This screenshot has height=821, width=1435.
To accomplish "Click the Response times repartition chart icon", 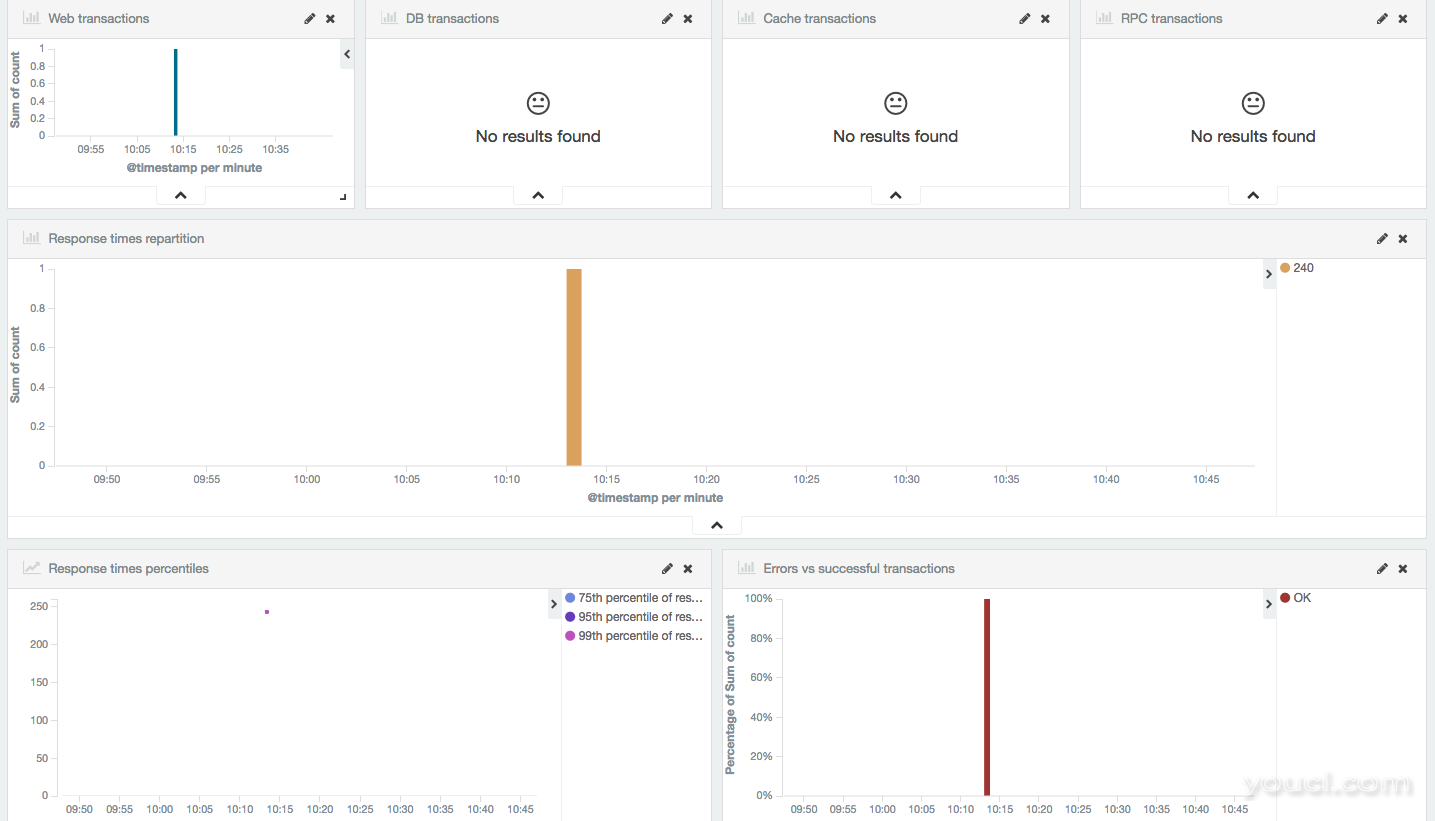I will pos(31,238).
